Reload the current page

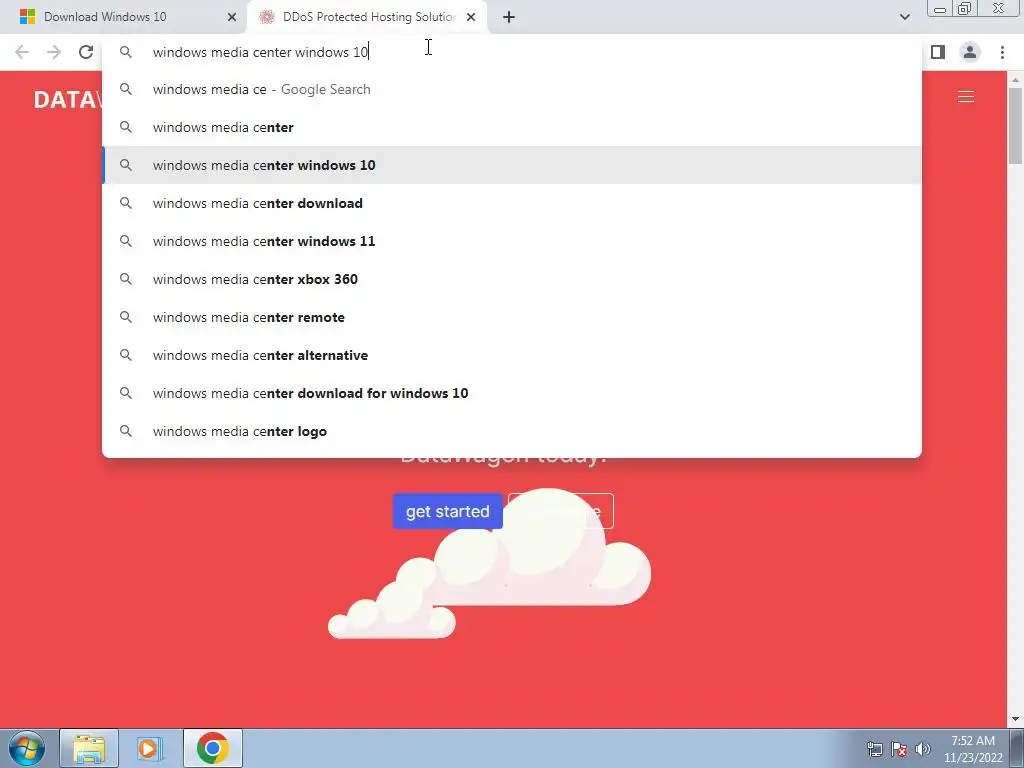86,52
